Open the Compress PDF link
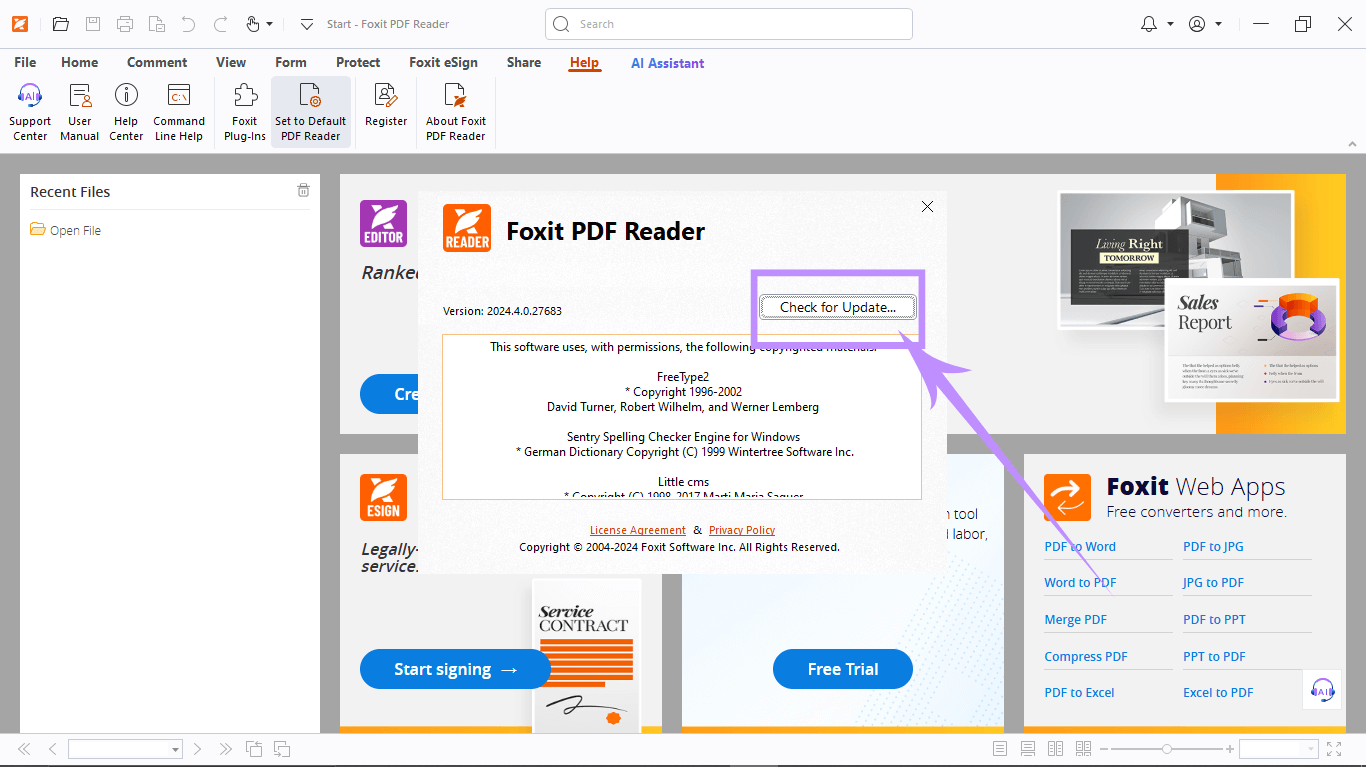Screen dimensions: 1366x767 coord(1086,656)
